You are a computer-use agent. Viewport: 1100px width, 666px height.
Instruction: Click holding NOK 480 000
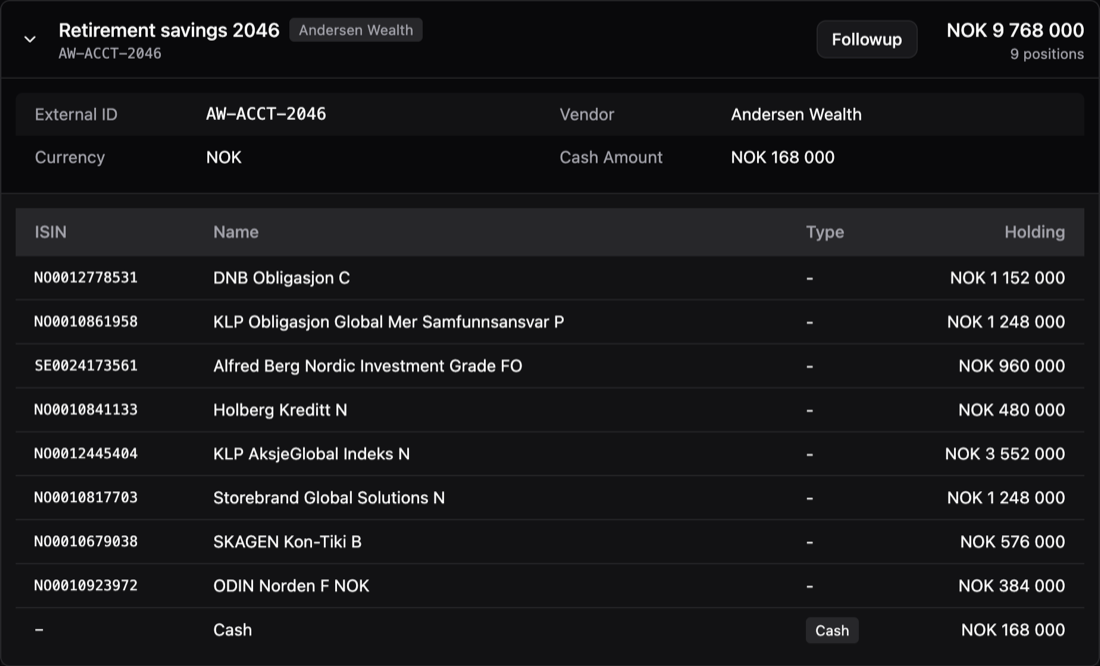point(1012,410)
